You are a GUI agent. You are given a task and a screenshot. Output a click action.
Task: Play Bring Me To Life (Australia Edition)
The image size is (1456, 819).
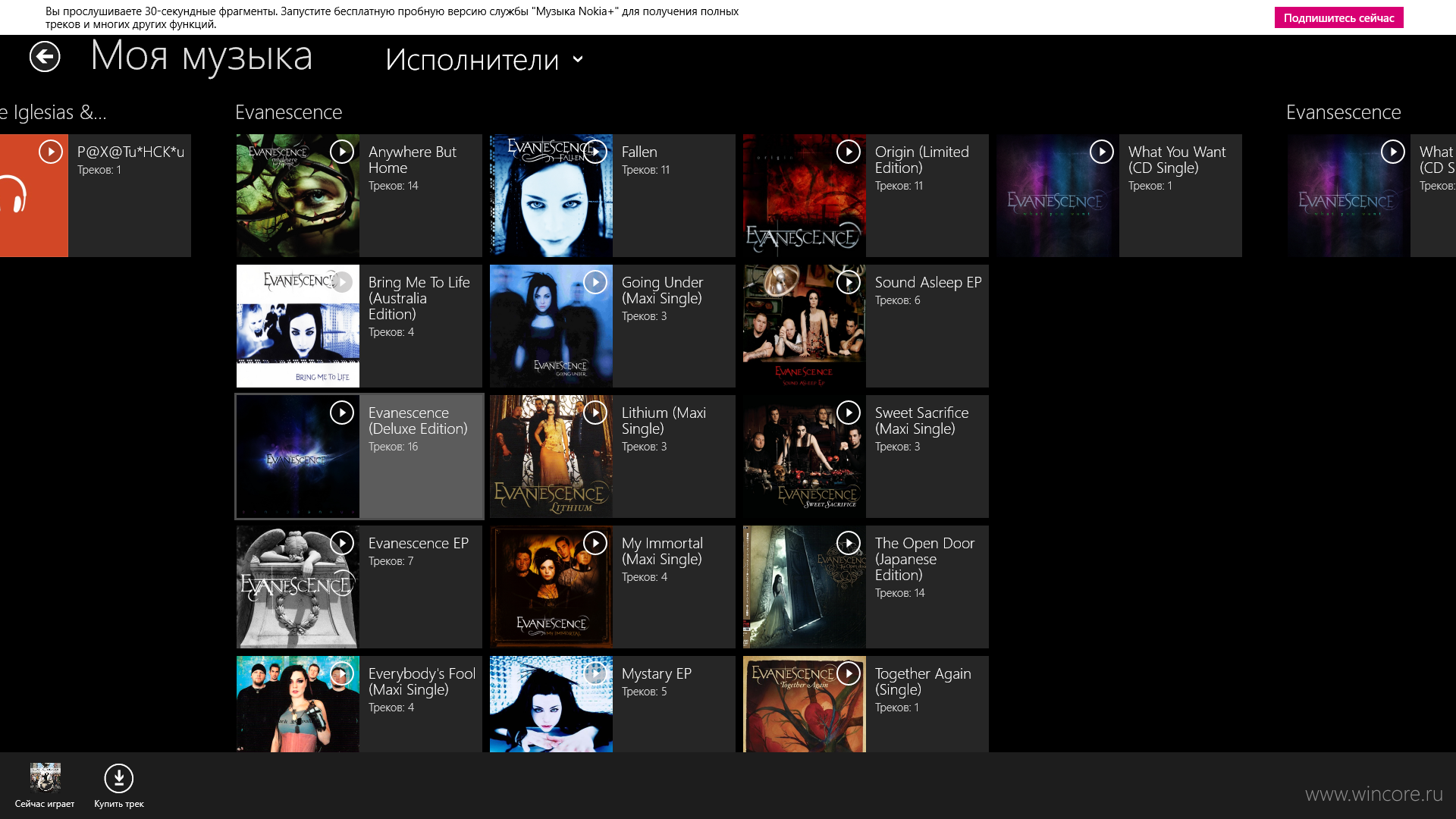[x=342, y=282]
